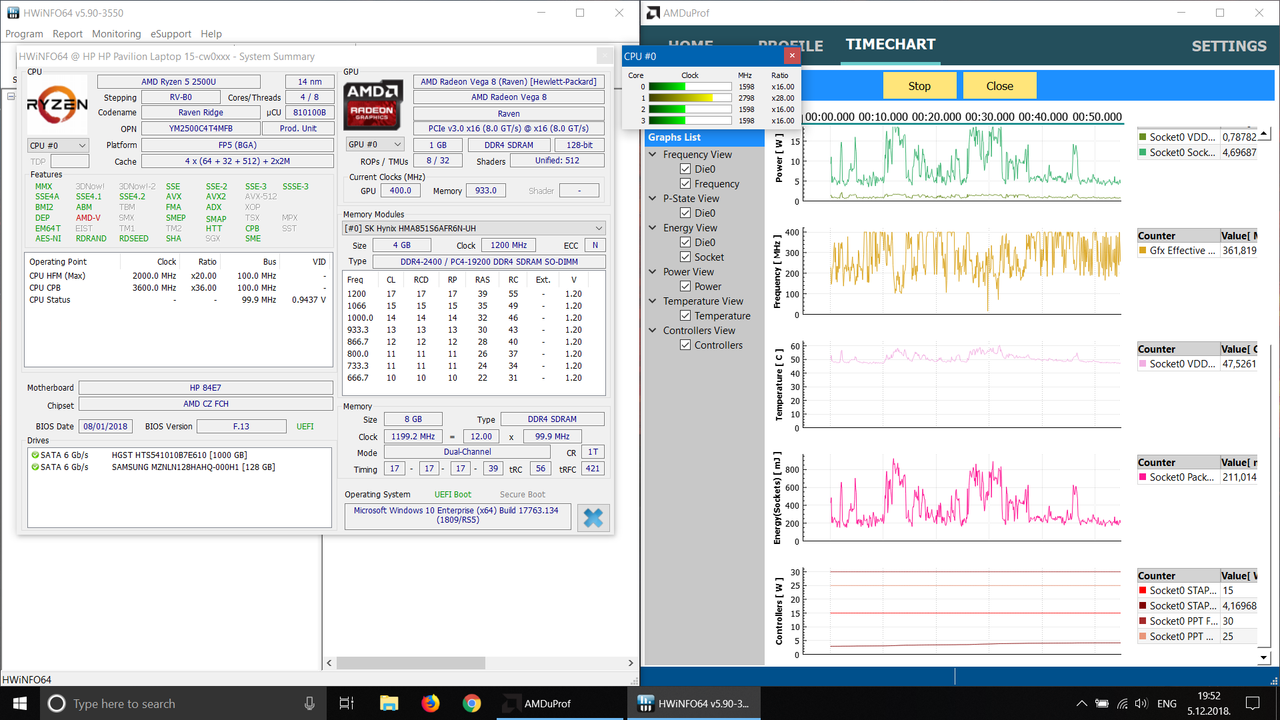Click the Core 1 clock bar in CPU #0
This screenshot has width=1280, height=720.
click(691, 98)
